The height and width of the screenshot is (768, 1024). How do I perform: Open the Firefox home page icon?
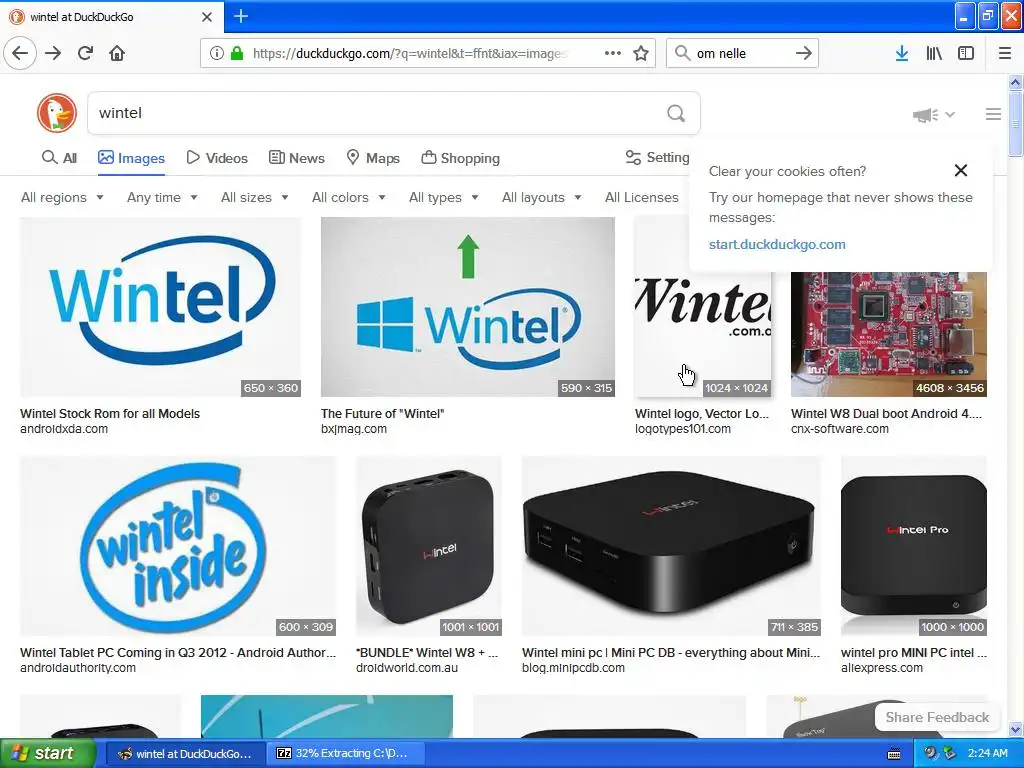(117, 54)
